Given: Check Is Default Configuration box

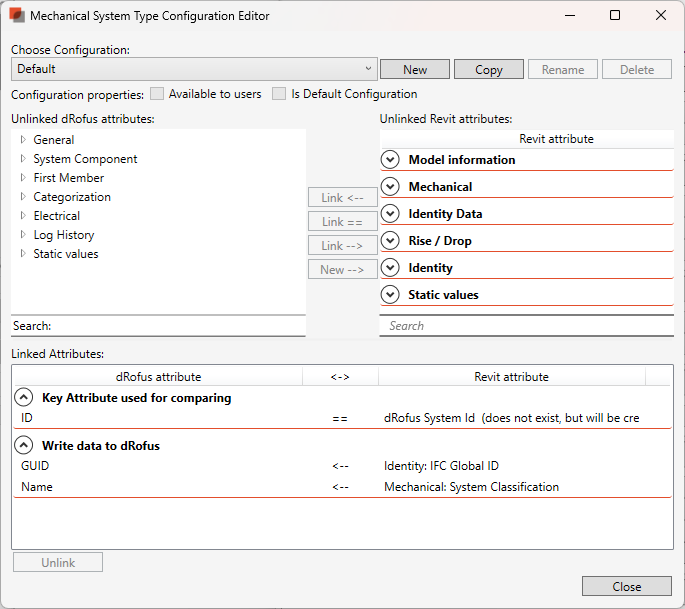Looking at the screenshot, I should [279, 94].
